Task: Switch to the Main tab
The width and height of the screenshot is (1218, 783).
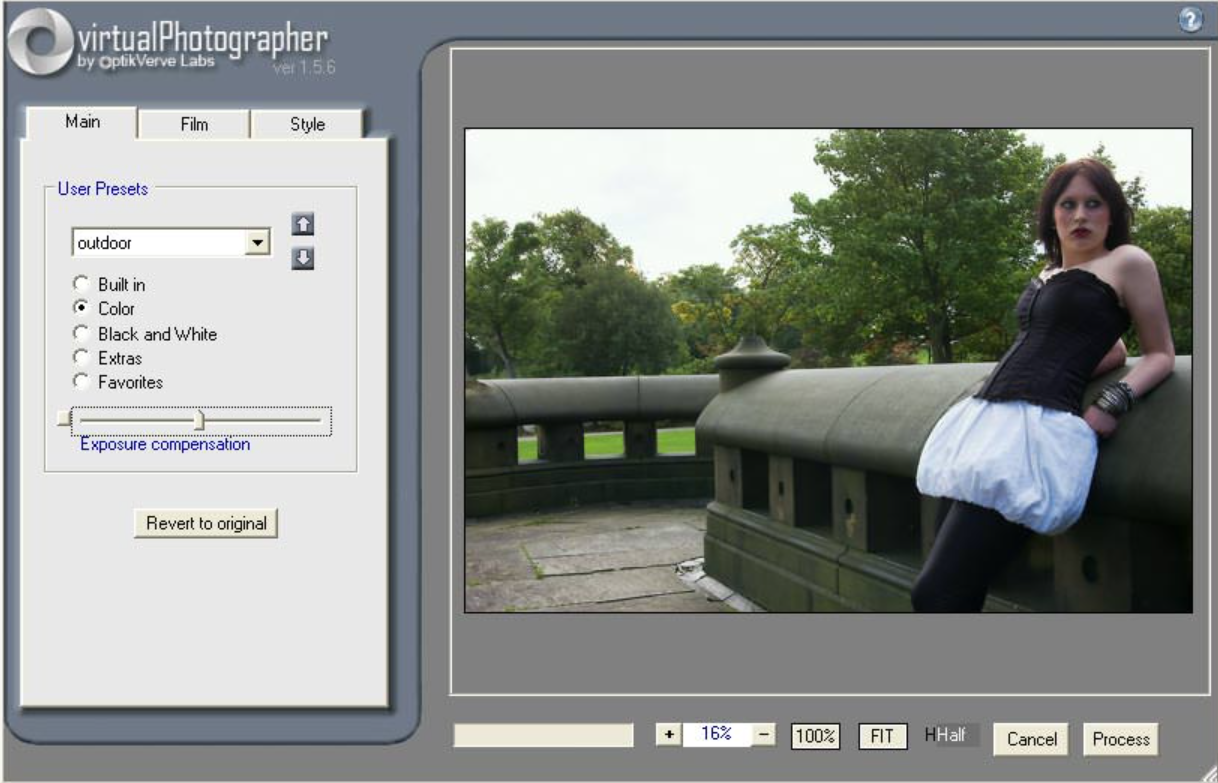Action: pos(81,123)
